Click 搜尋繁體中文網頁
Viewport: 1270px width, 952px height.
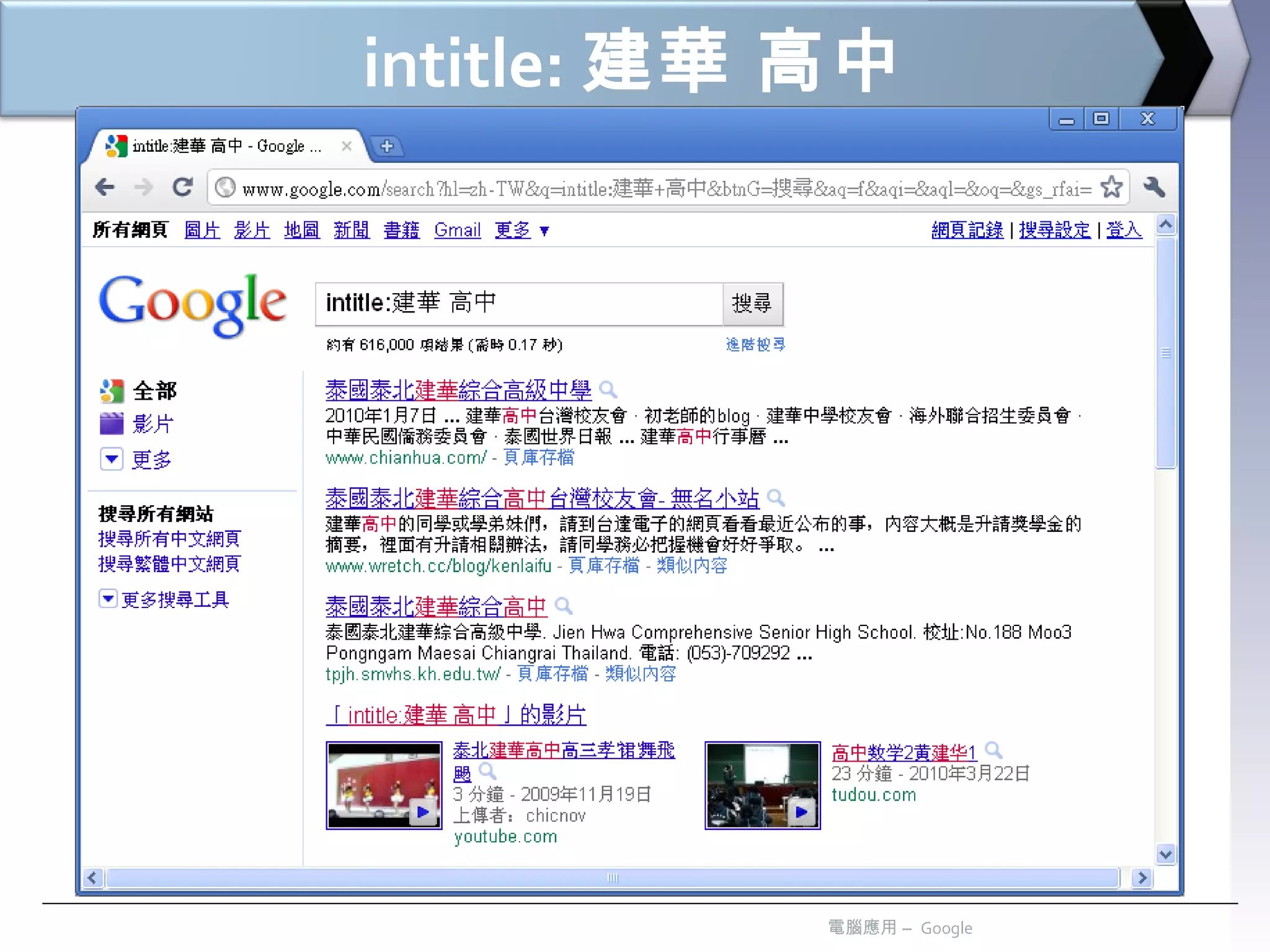click(169, 564)
